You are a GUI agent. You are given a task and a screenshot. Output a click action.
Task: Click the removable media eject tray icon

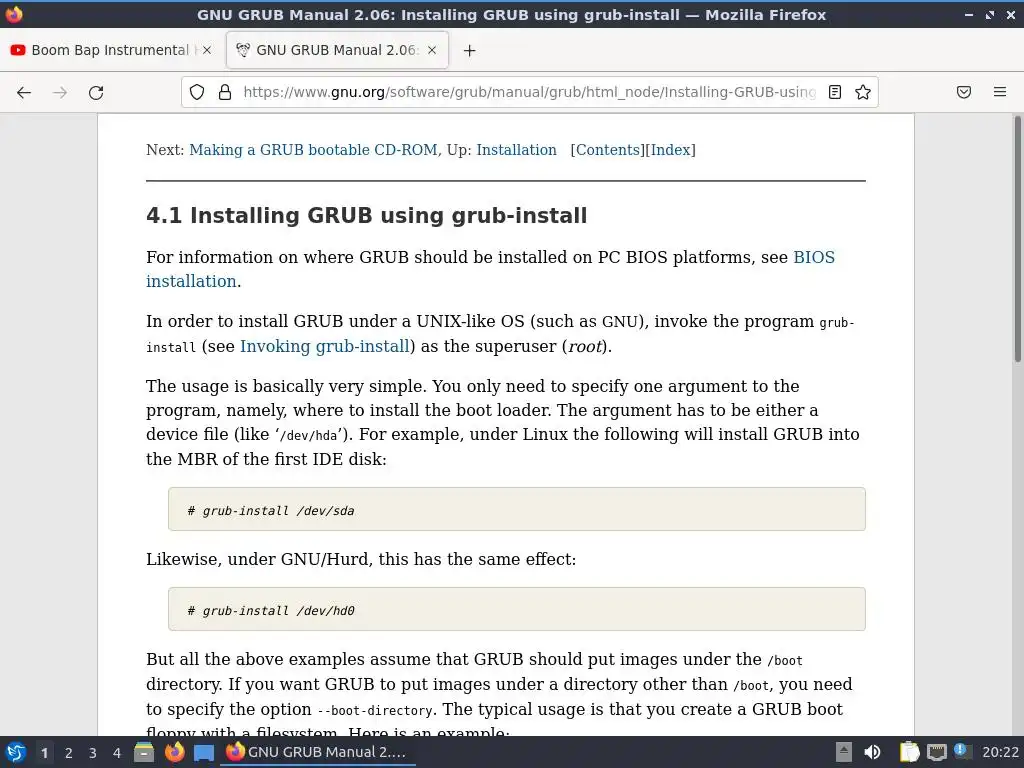pyautogui.click(x=844, y=752)
